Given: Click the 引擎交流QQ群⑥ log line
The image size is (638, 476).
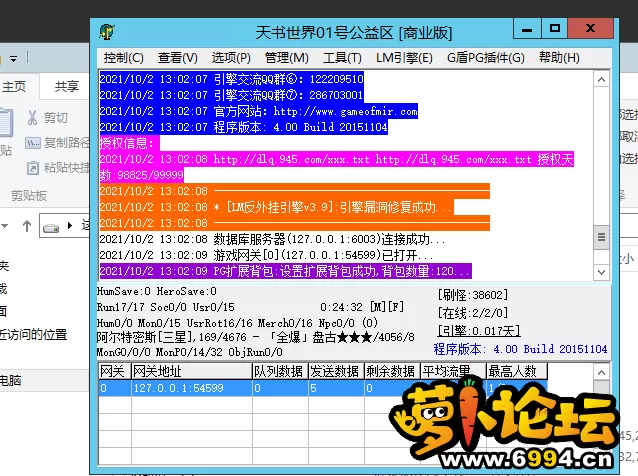Looking at the screenshot, I should (232, 79).
